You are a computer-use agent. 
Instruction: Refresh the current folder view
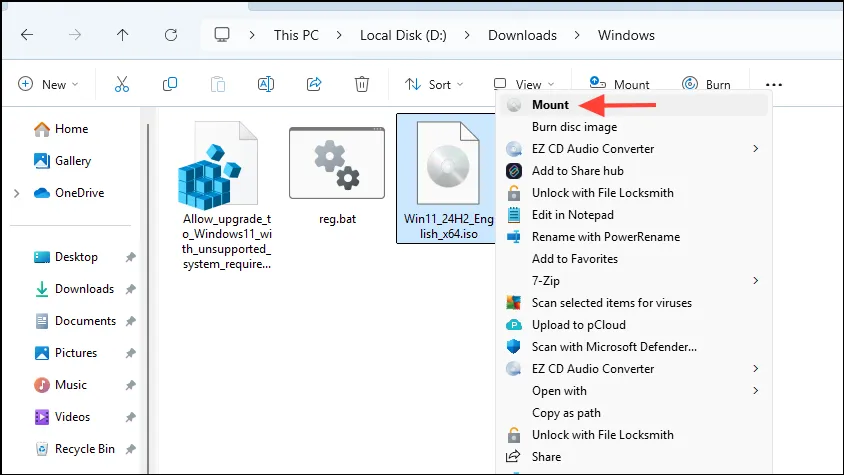click(171, 35)
